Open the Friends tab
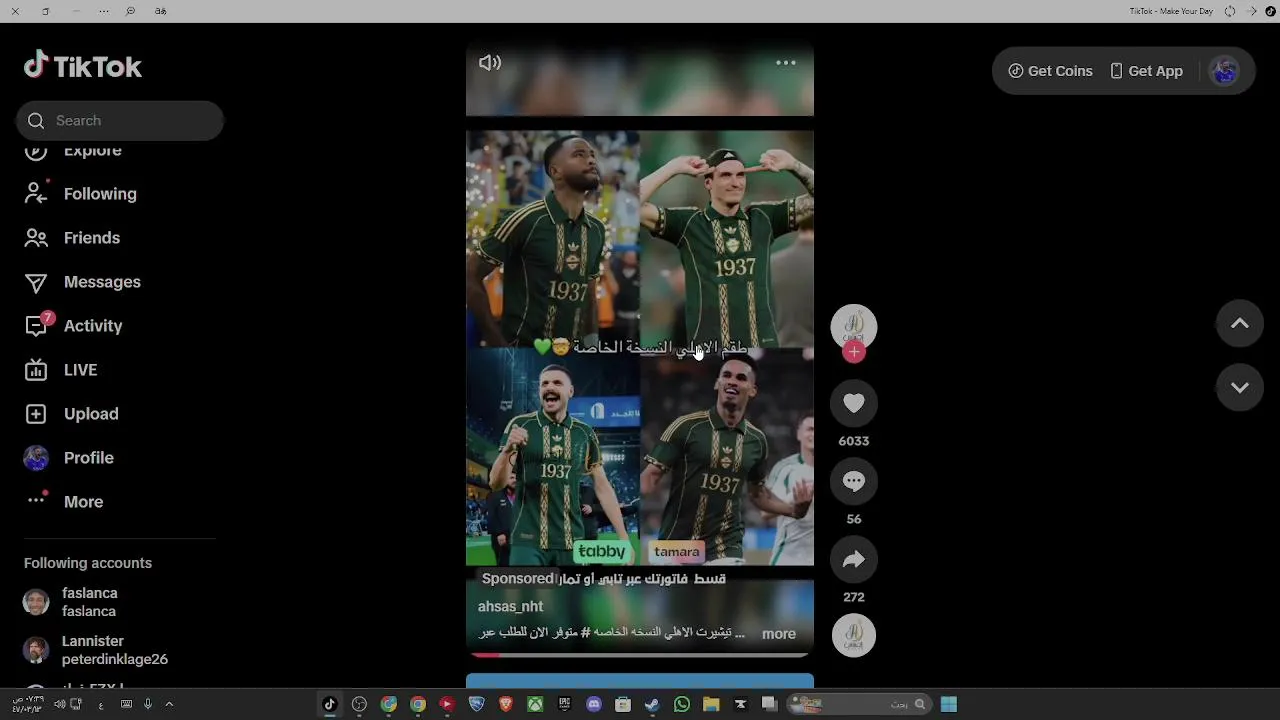This screenshot has height=720, width=1280. [x=92, y=238]
